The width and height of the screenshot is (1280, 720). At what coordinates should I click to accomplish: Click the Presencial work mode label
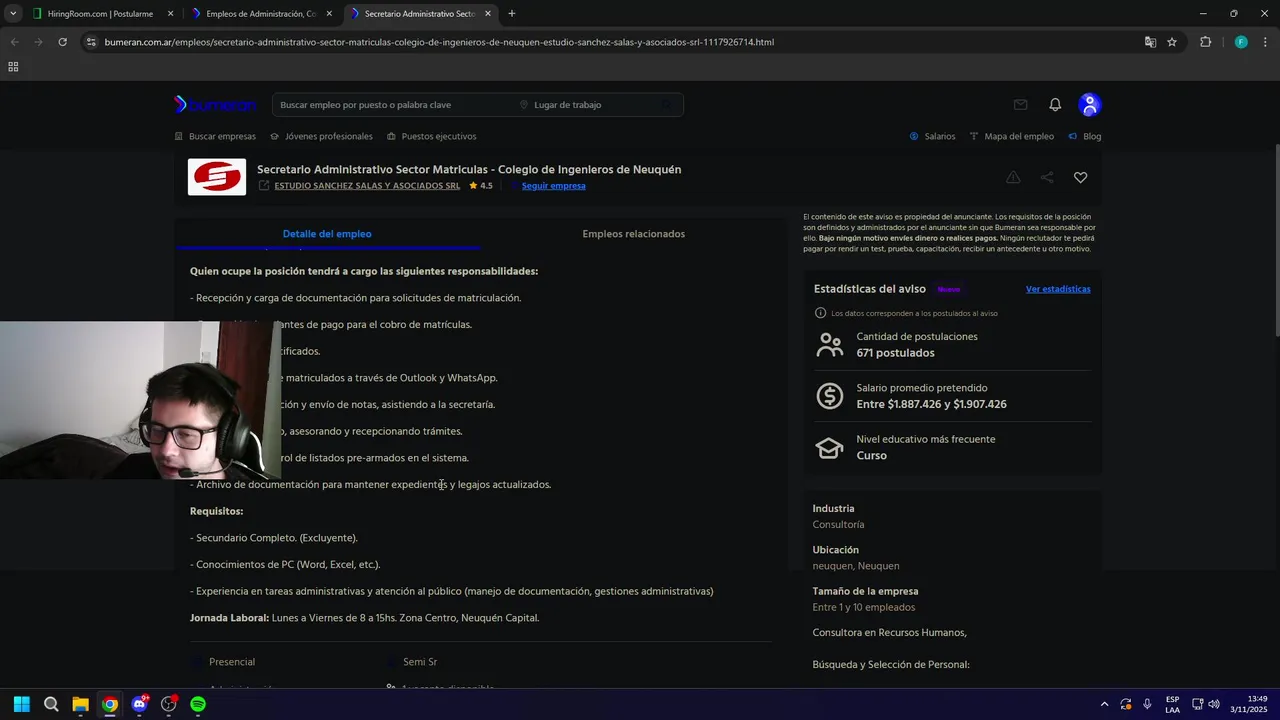pos(232,662)
